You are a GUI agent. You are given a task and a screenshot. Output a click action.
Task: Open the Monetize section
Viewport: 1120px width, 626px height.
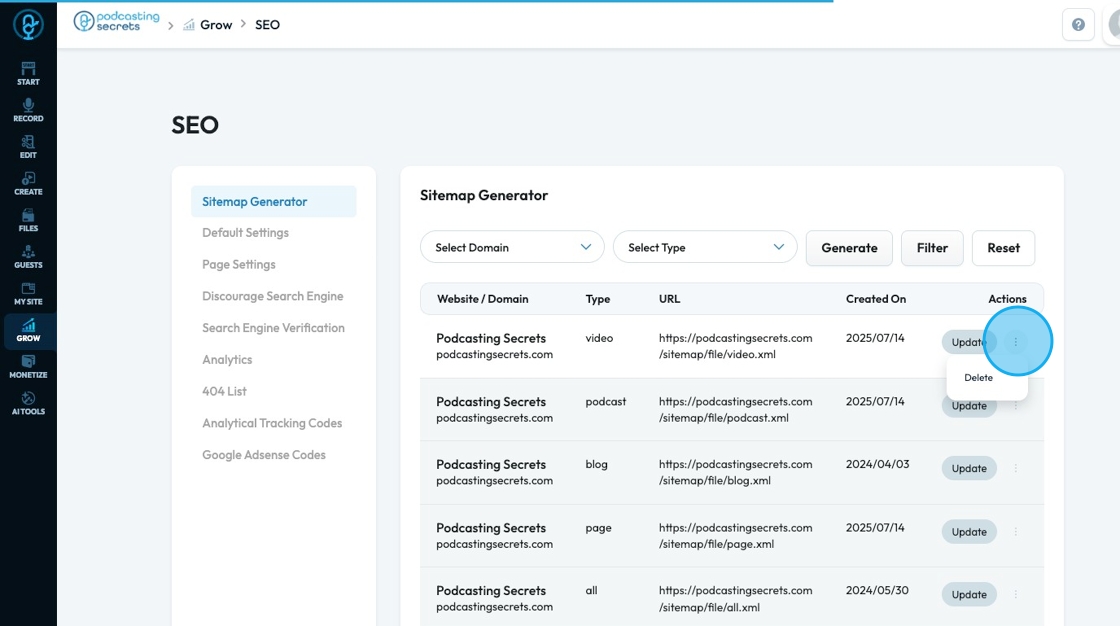tap(28, 366)
